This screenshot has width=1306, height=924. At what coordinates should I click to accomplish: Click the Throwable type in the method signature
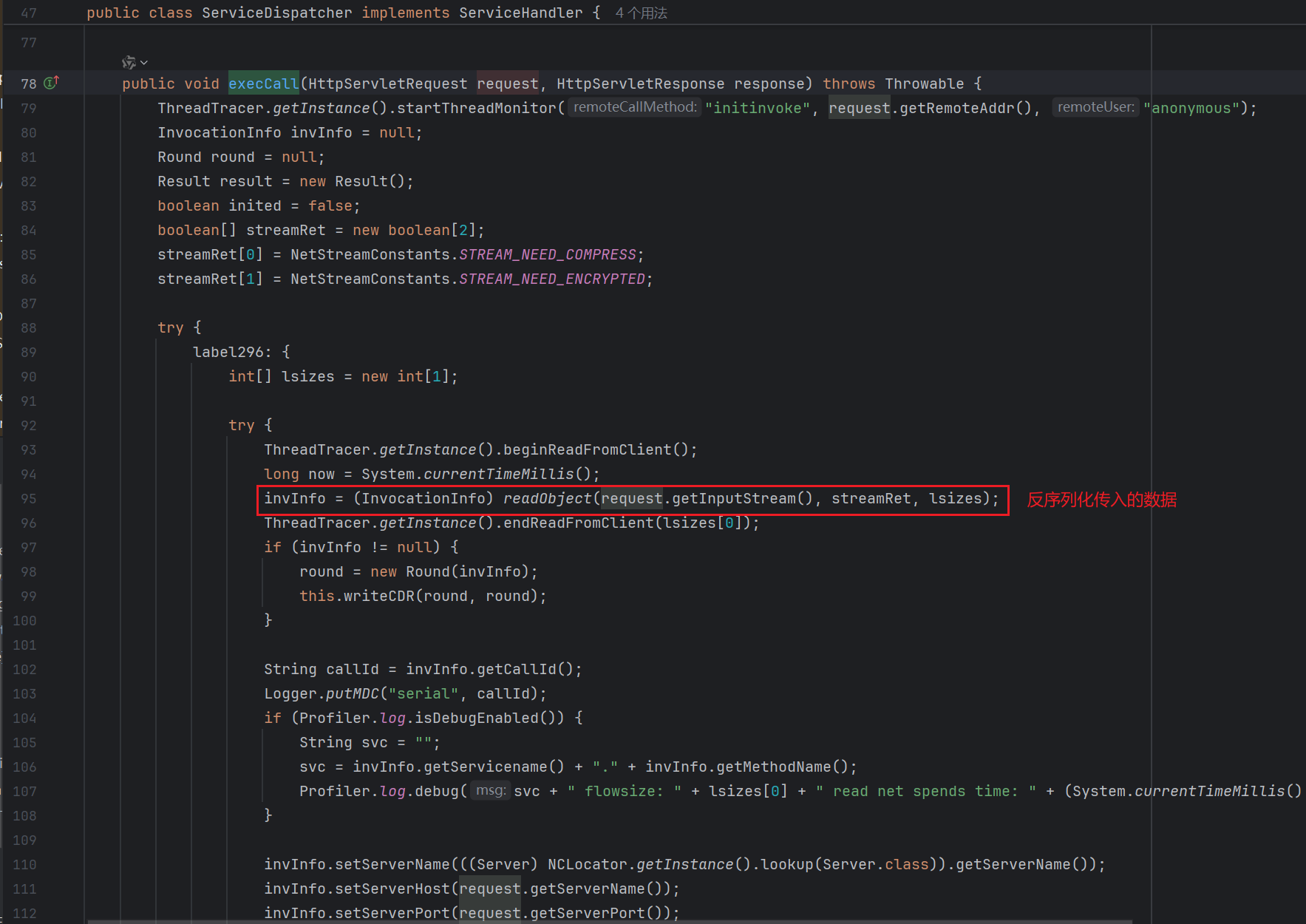coord(924,84)
